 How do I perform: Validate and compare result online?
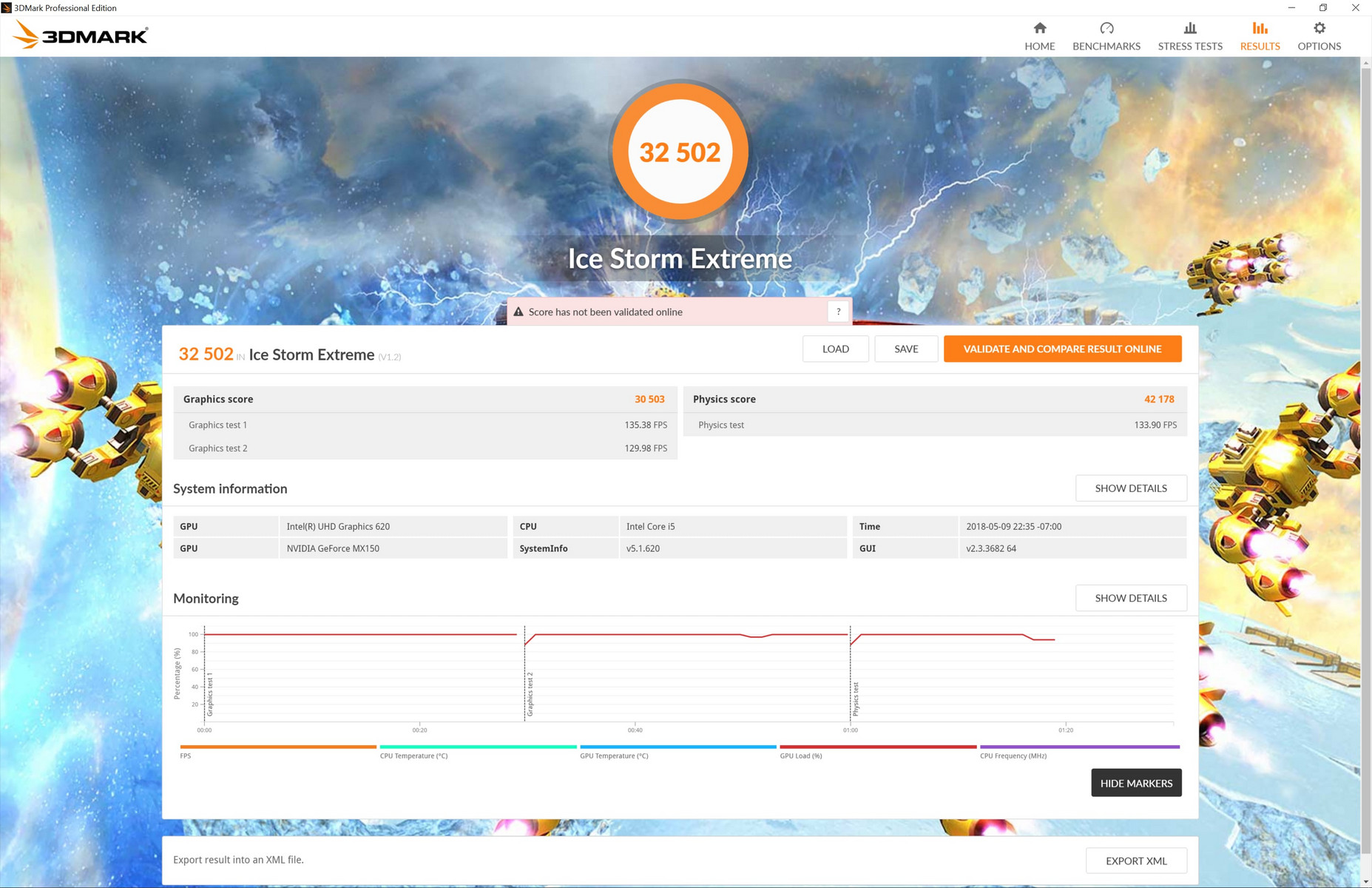(1062, 349)
